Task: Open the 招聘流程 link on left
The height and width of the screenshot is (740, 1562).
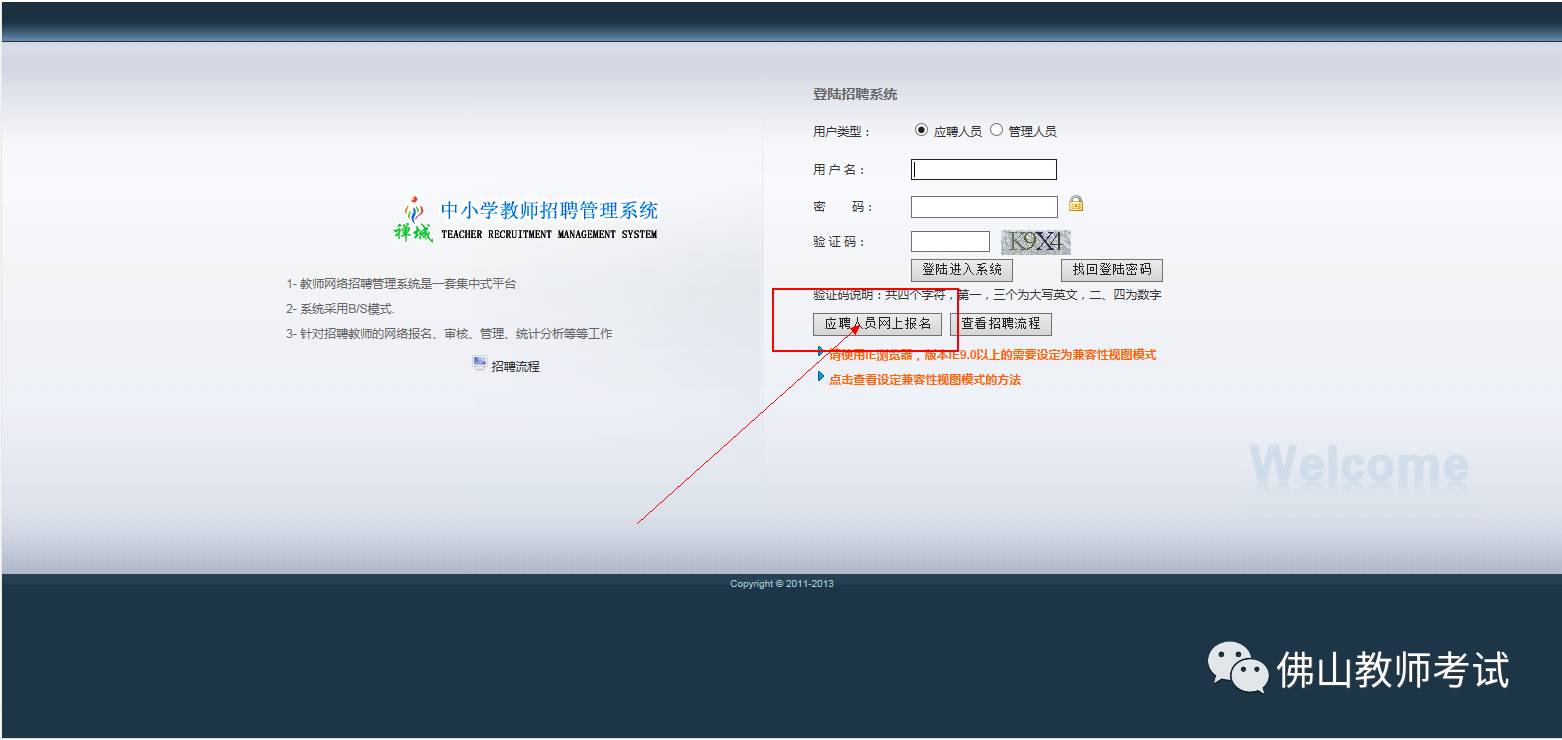Action: [x=515, y=367]
